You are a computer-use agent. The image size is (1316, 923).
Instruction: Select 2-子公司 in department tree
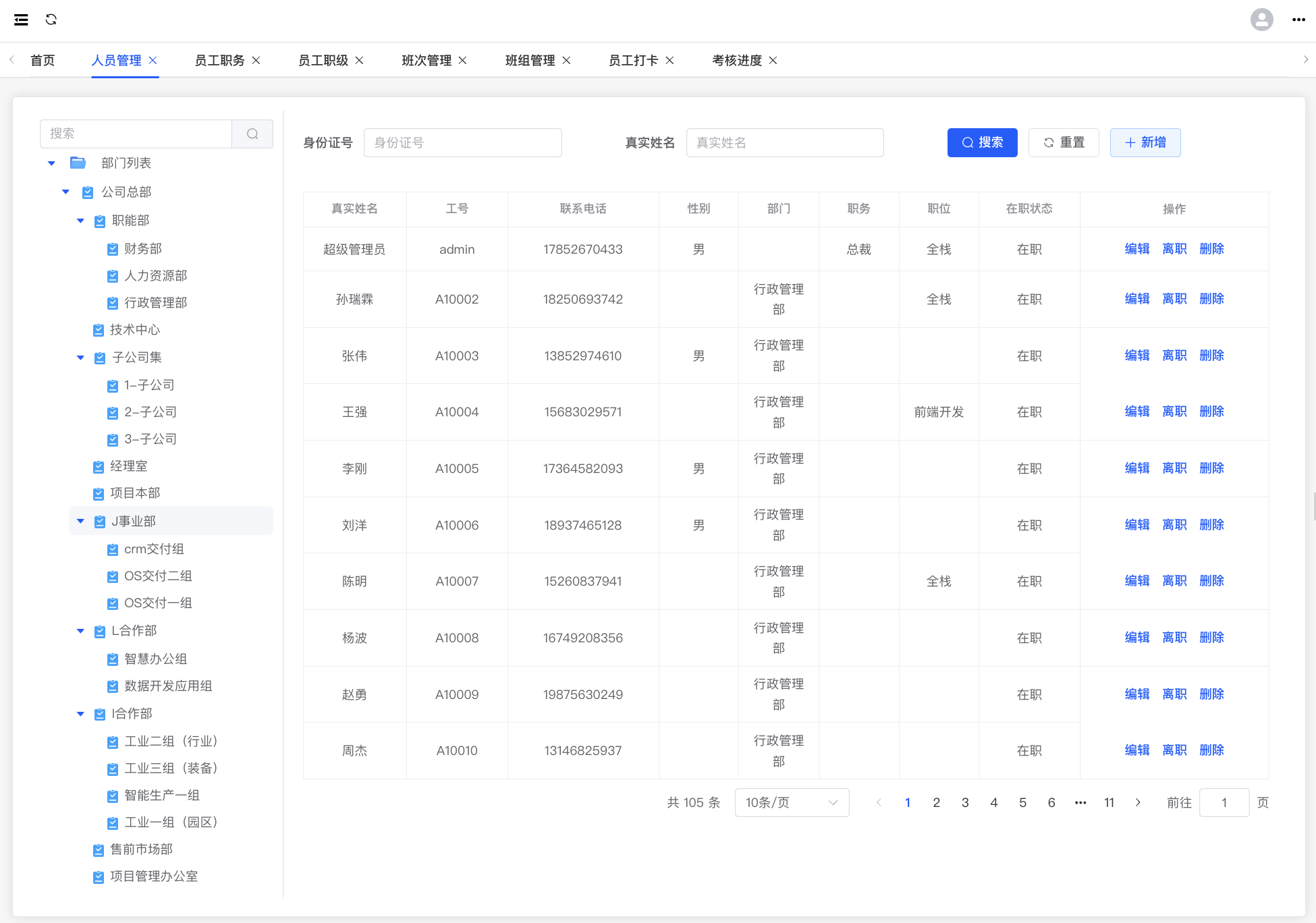[x=150, y=412]
